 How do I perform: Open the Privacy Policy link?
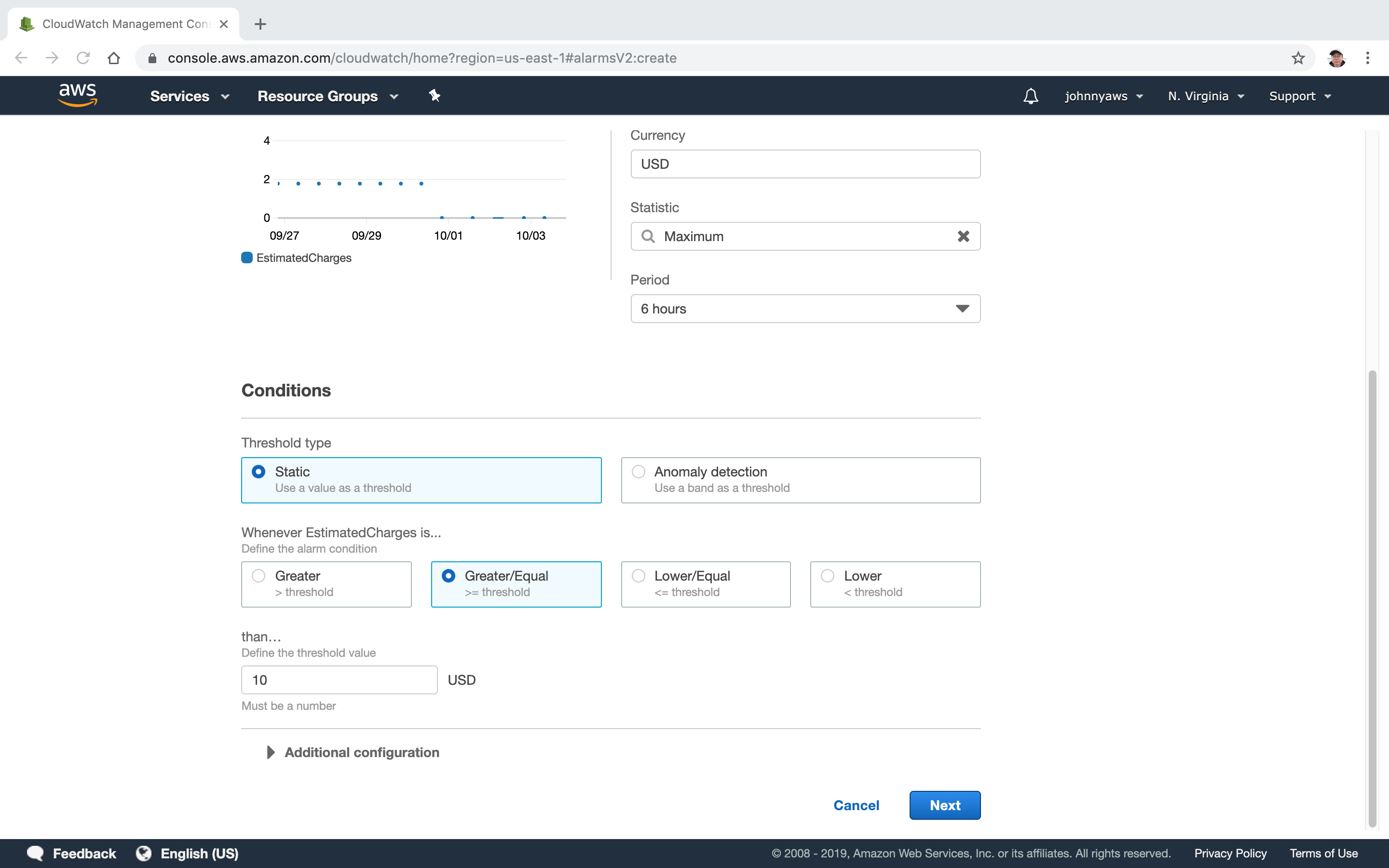tap(1230, 853)
